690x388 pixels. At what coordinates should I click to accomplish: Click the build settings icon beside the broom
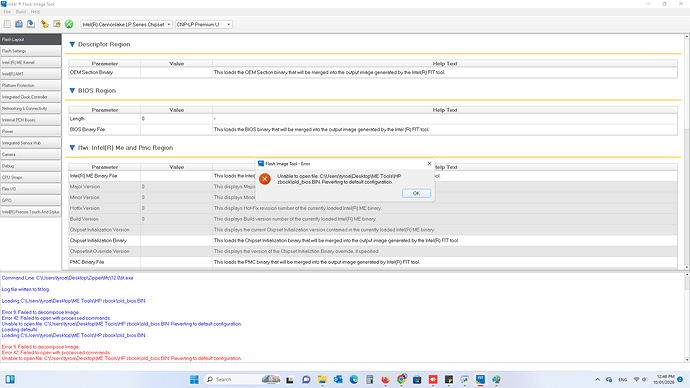pos(57,24)
